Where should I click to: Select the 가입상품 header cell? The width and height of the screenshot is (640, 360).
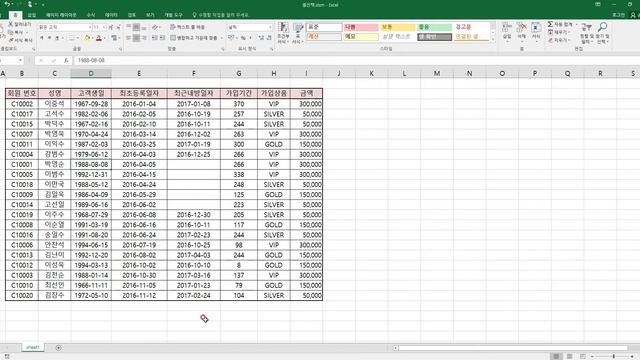coord(273,93)
